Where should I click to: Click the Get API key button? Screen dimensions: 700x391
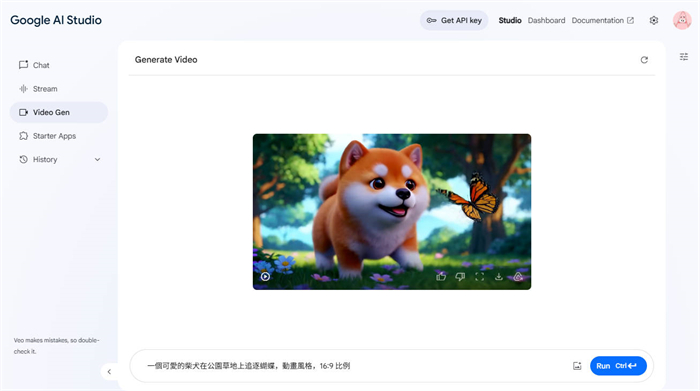pyautogui.click(x=454, y=21)
